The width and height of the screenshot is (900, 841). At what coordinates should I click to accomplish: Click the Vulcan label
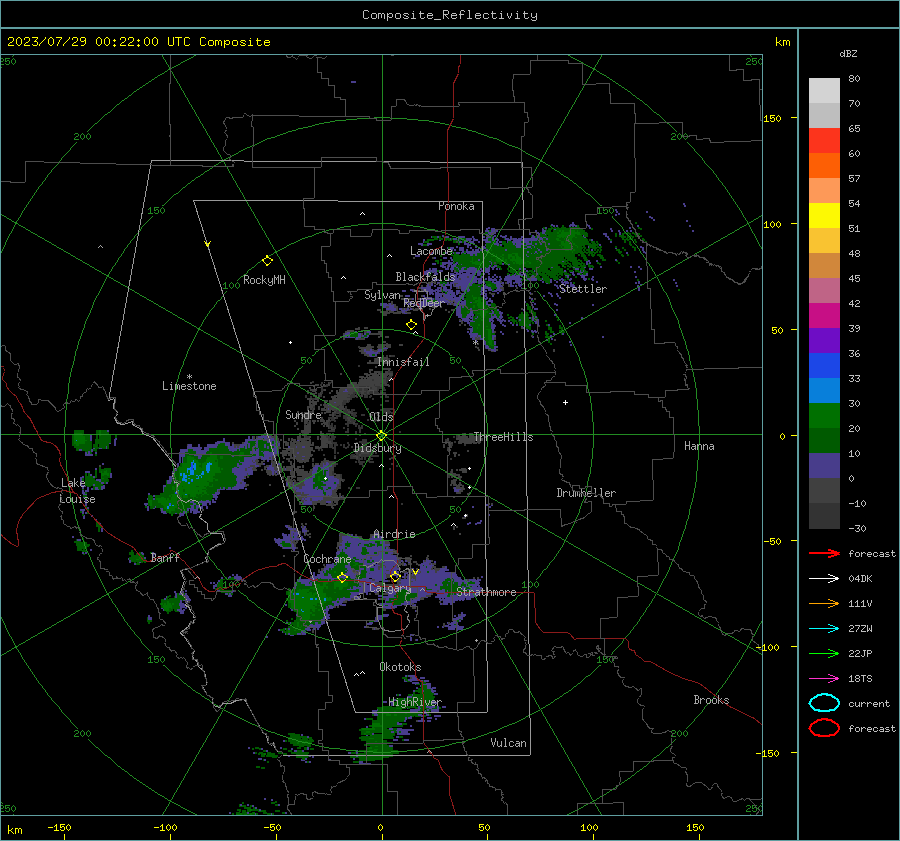tap(508, 743)
